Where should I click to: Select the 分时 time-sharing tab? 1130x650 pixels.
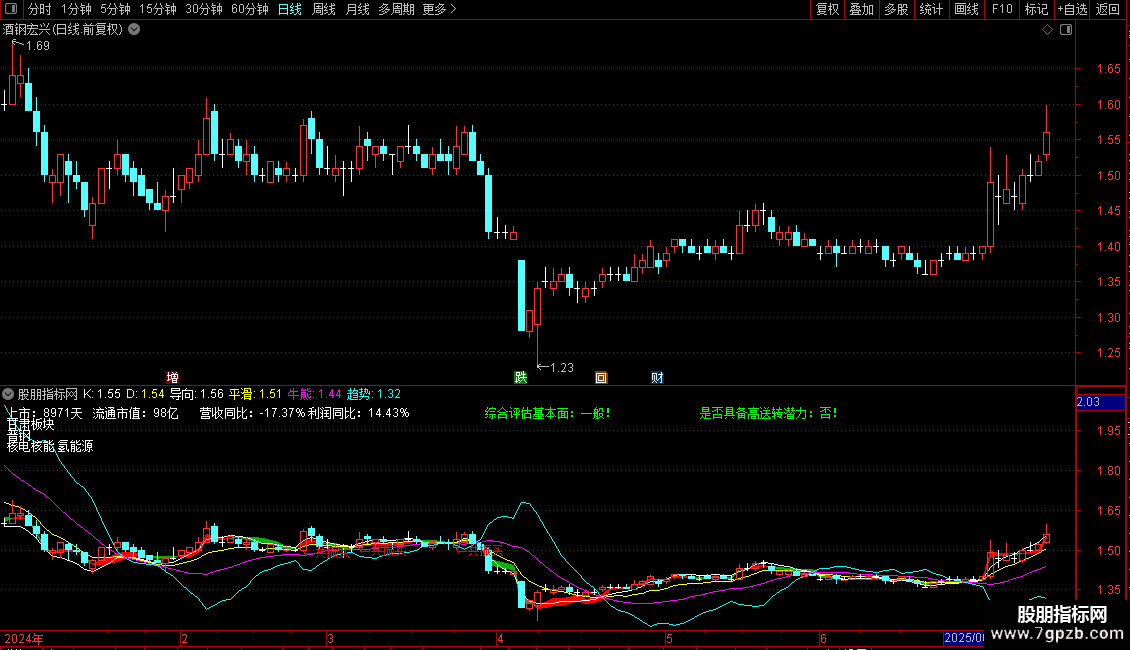pyautogui.click(x=40, y=9)
